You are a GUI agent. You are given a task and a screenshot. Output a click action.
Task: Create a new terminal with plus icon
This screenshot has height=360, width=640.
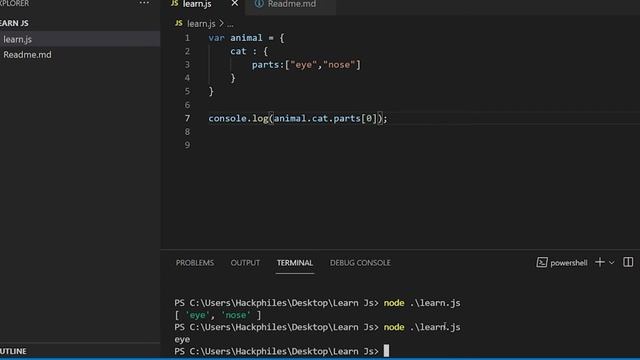coord(600,262)
